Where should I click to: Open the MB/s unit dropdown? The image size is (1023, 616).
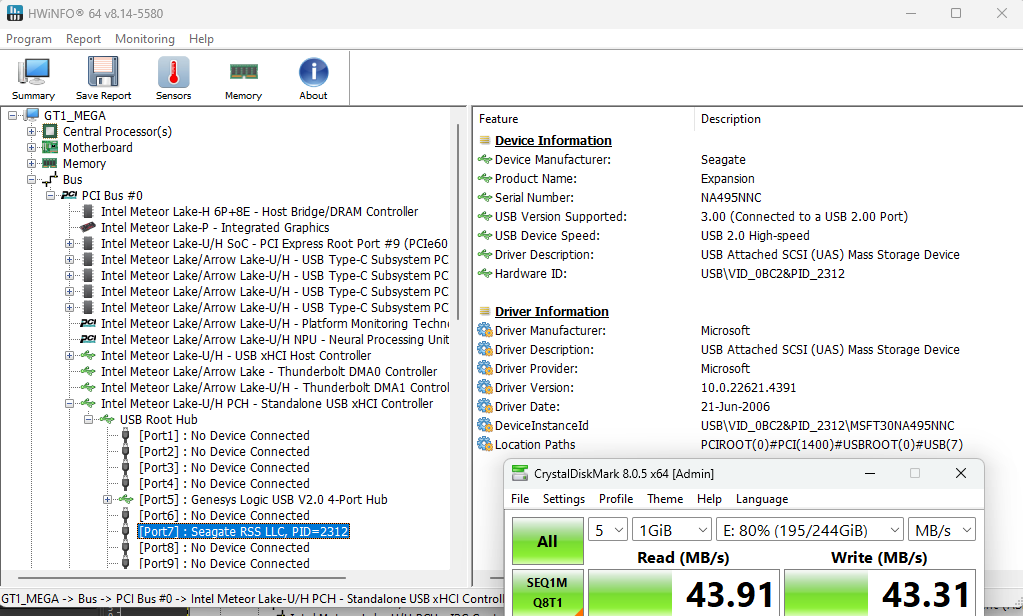click(941, 530)
